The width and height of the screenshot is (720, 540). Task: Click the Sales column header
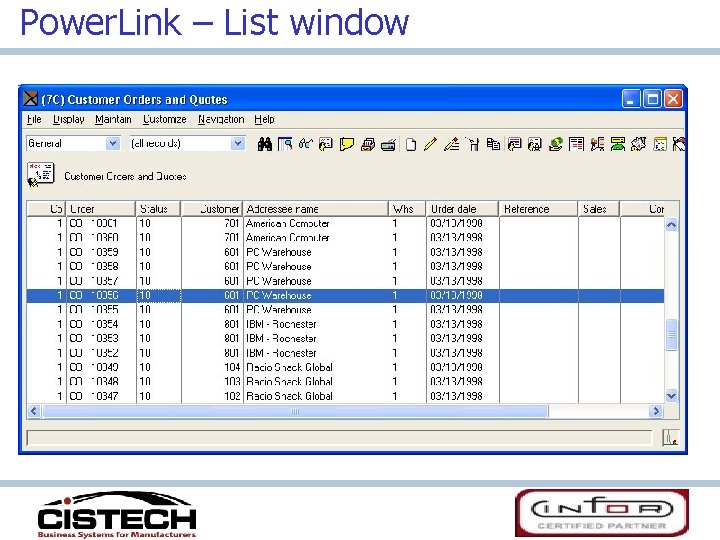point(599,209)
